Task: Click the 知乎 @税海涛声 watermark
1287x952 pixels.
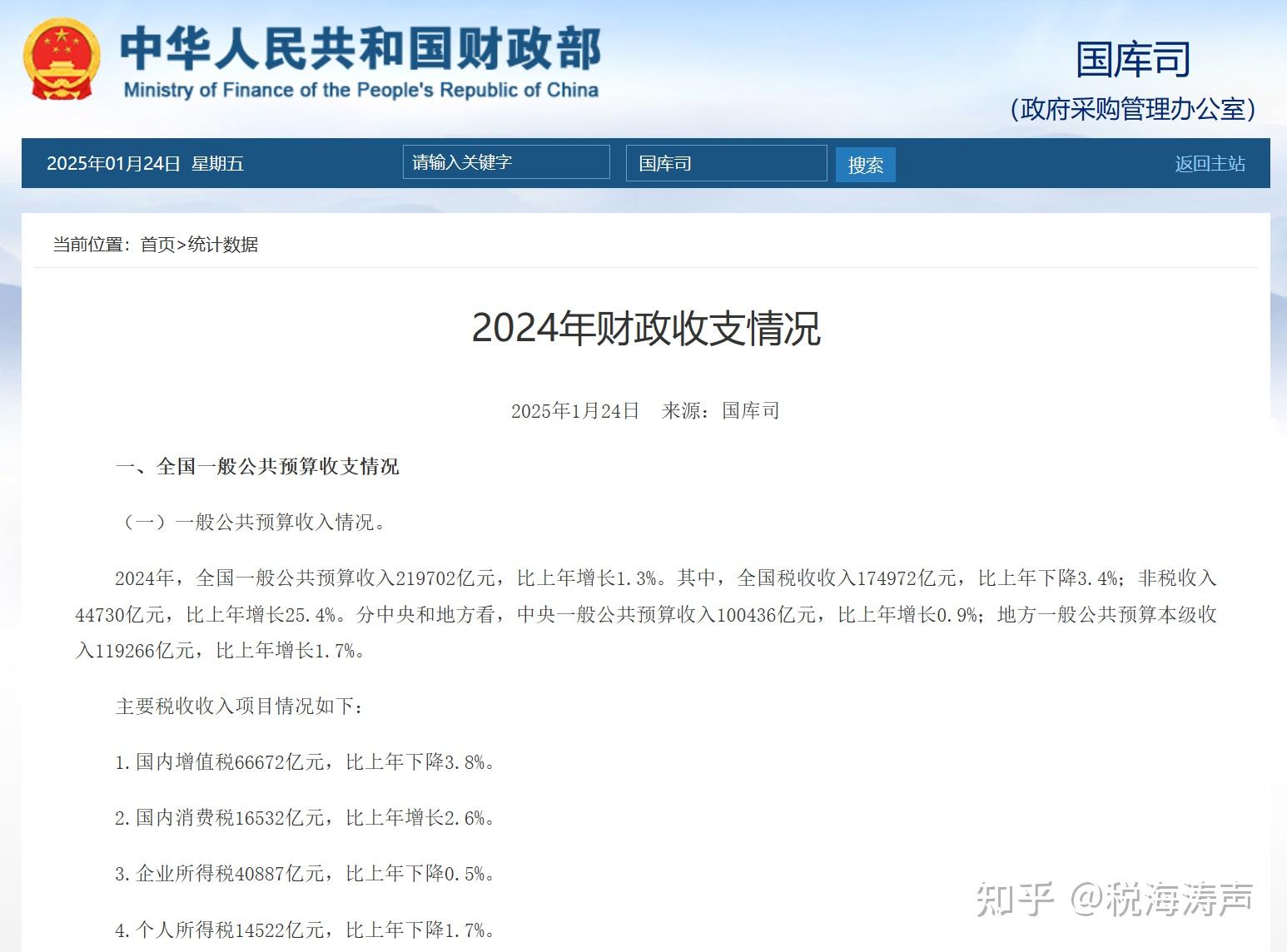Action: pos(1114,900)
